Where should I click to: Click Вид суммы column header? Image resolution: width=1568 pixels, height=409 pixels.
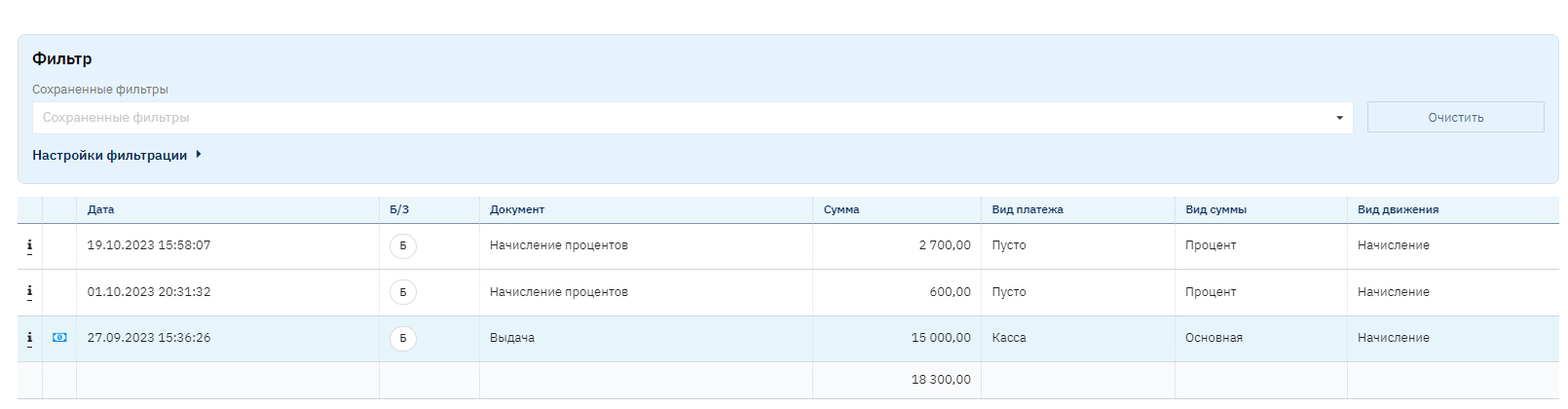pos(1215,209)
